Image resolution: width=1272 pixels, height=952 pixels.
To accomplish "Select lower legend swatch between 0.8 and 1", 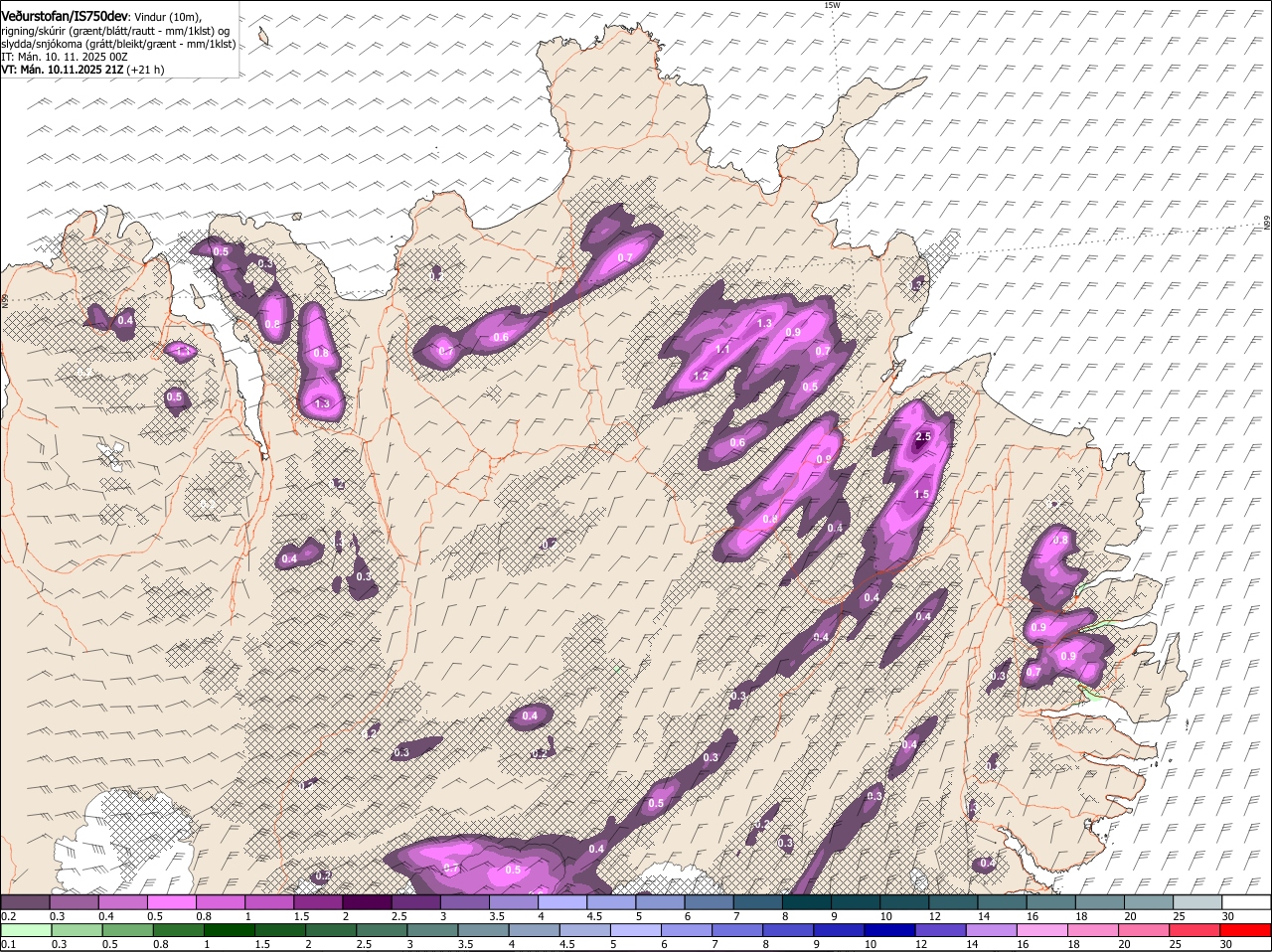I will (177, 930).
